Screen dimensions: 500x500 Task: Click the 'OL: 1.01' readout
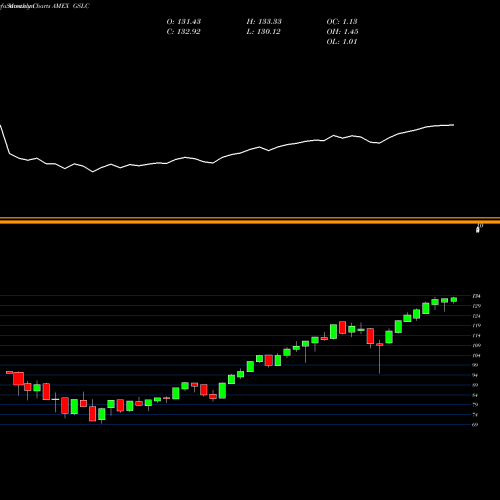tap(342, 42)
